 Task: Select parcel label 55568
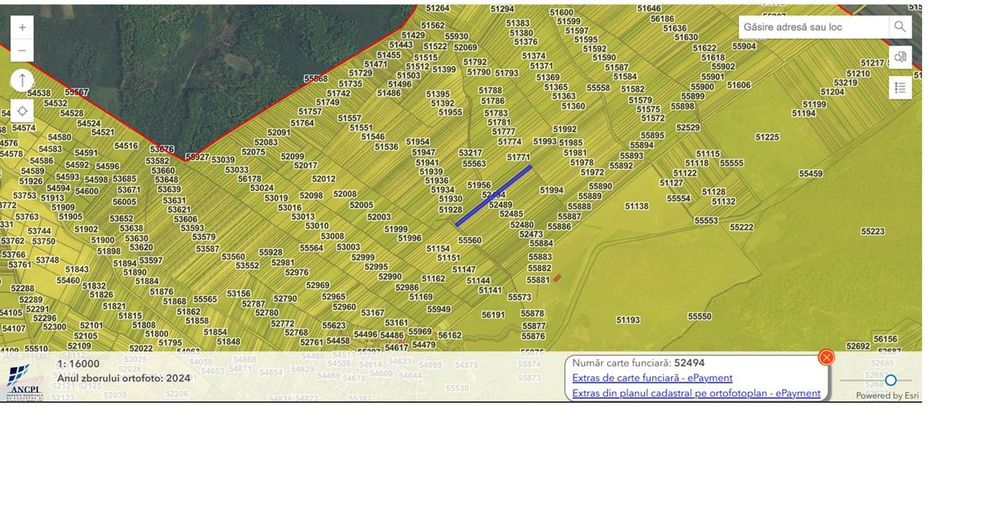316,79
